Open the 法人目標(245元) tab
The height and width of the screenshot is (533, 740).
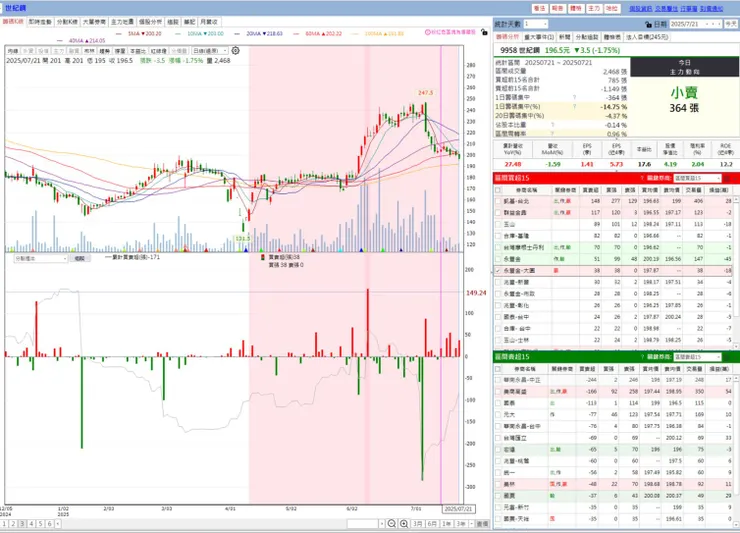click(648, 37)
